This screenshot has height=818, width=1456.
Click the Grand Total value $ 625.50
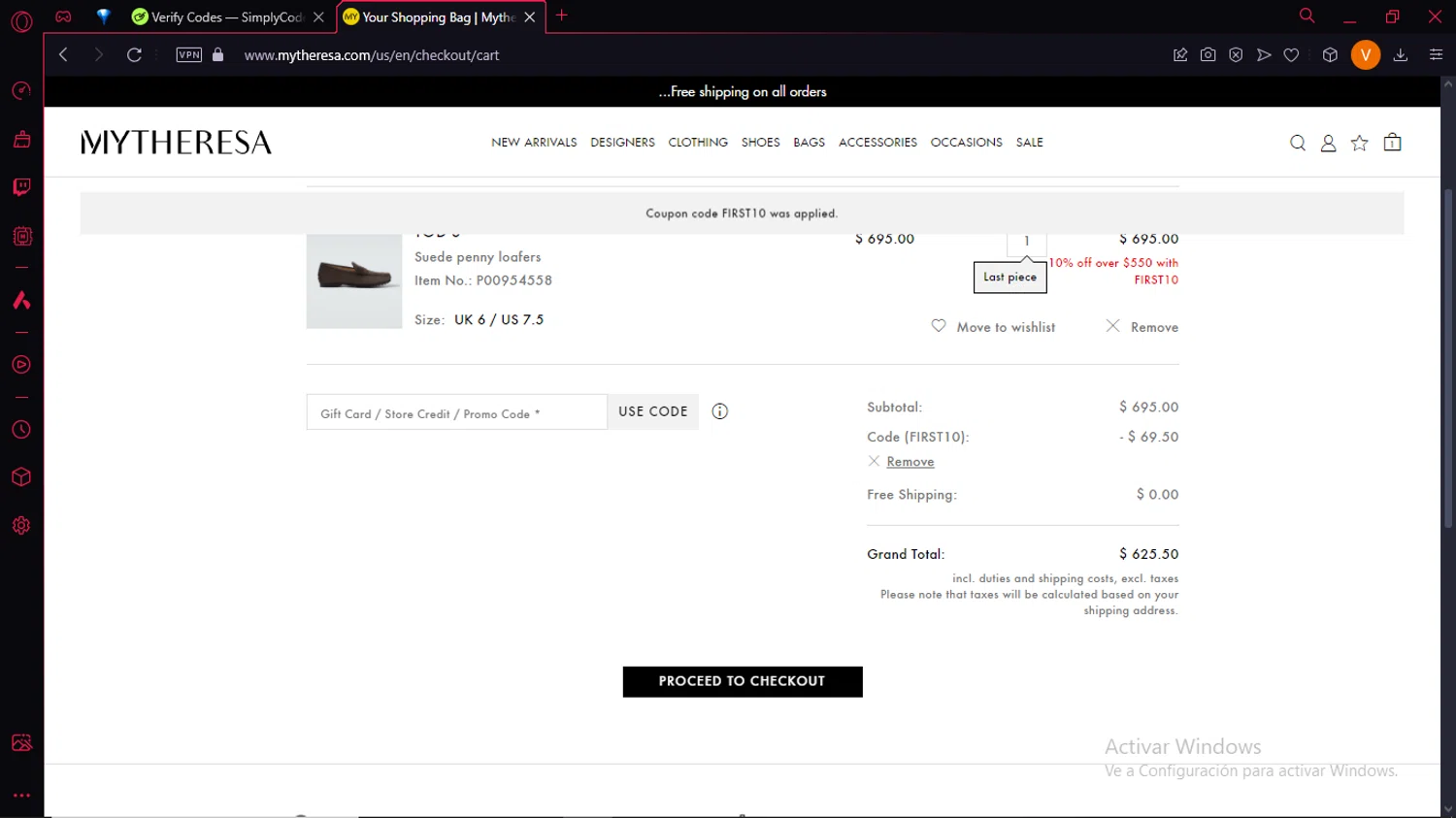point(1148,554)
